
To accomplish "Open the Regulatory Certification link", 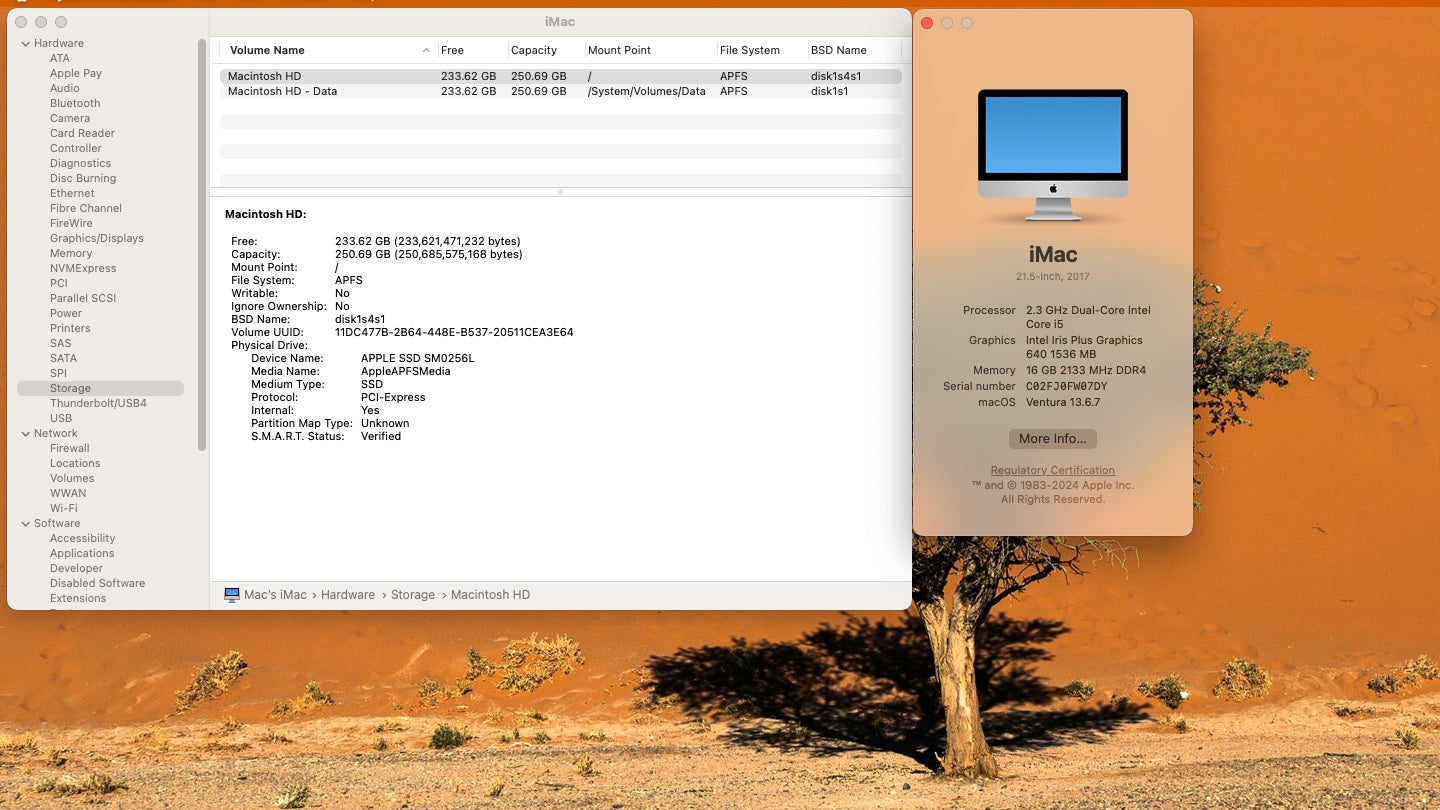I will coord(1052,470).
